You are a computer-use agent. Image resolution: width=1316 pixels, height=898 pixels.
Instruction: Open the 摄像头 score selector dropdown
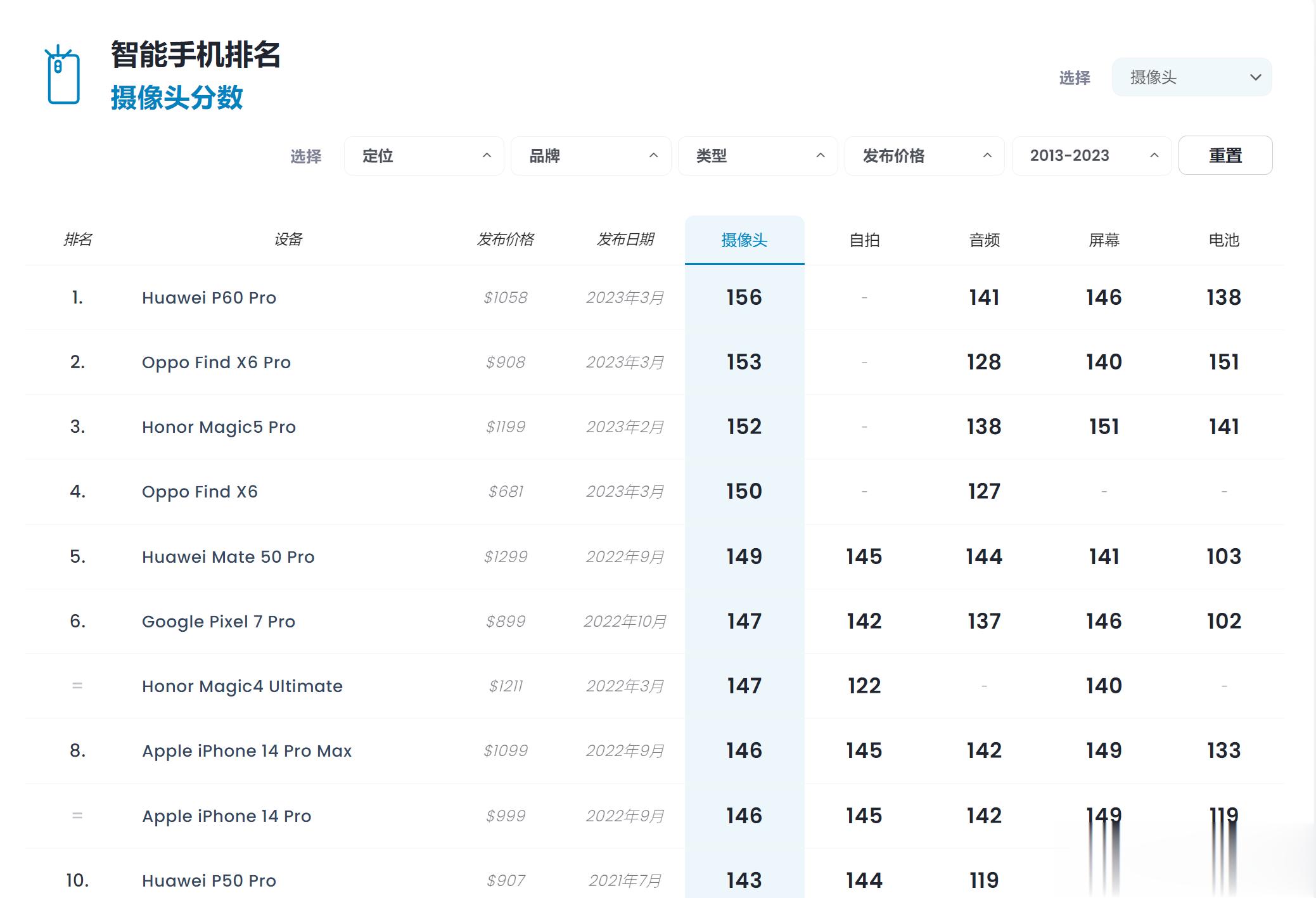coord(1191,77)
